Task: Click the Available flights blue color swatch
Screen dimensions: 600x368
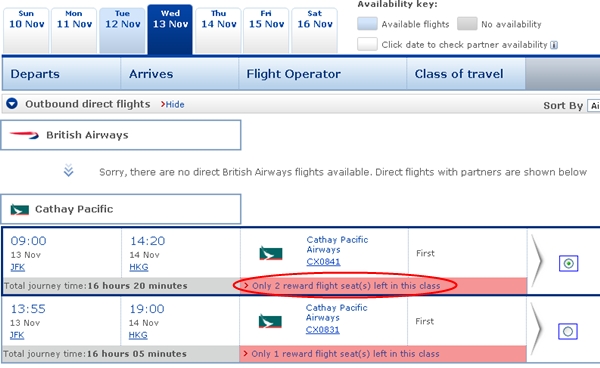Action: click(x=367, y=24)
